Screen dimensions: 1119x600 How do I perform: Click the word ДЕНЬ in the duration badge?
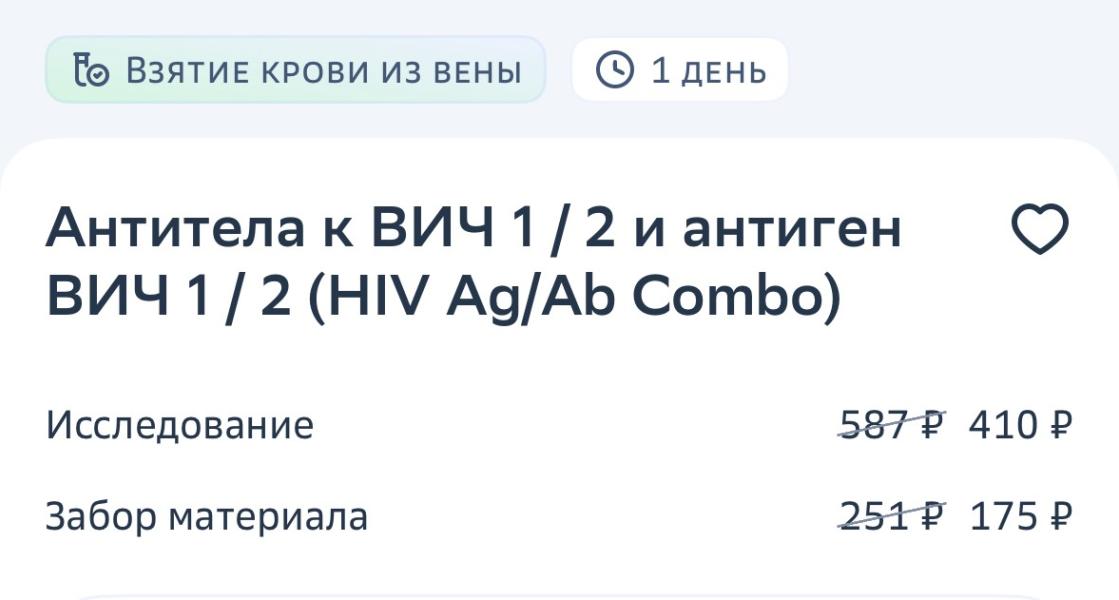724,71
